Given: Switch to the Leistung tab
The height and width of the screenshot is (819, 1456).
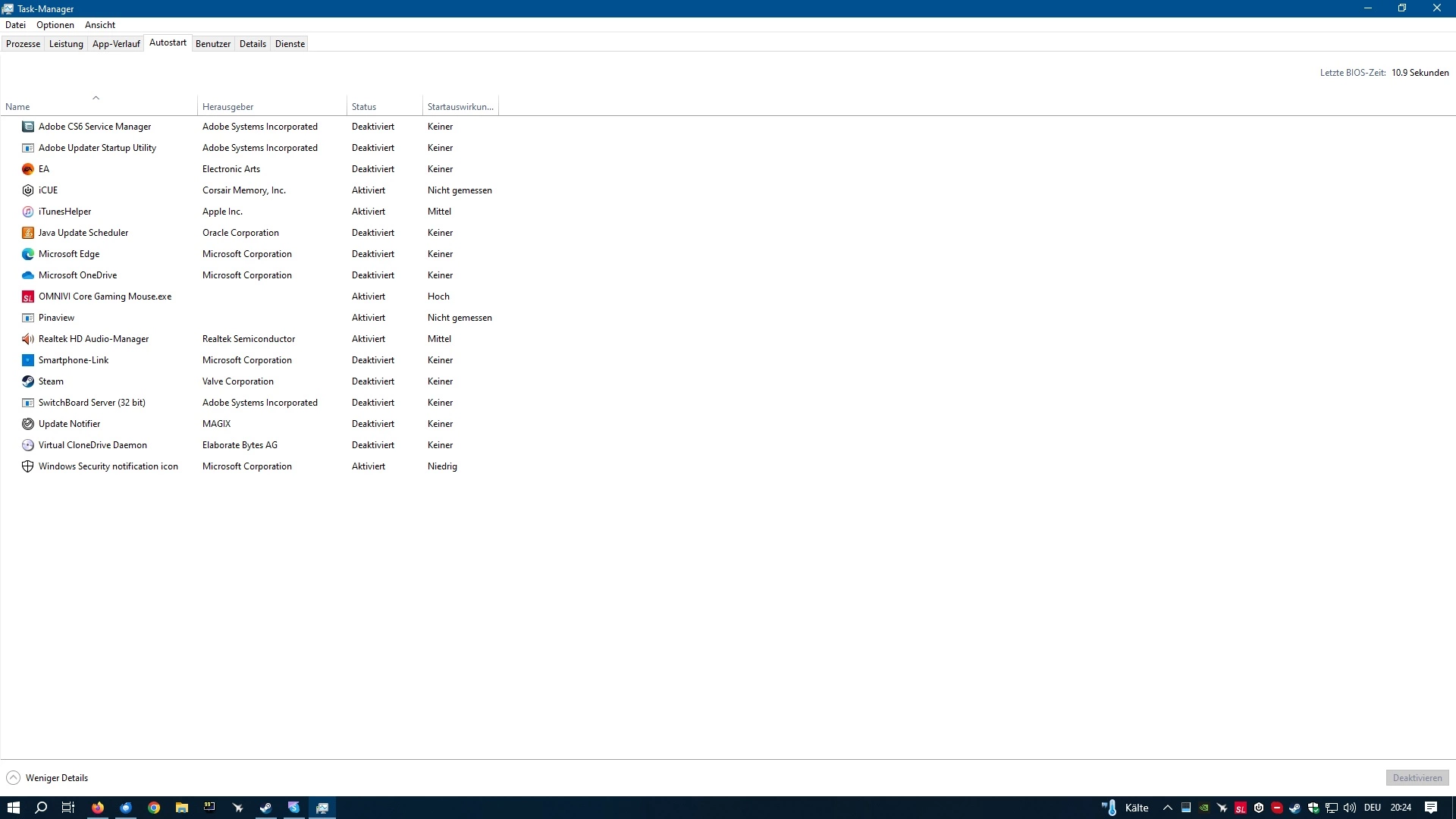Looking at the screenshot, I should click(66, 44).
